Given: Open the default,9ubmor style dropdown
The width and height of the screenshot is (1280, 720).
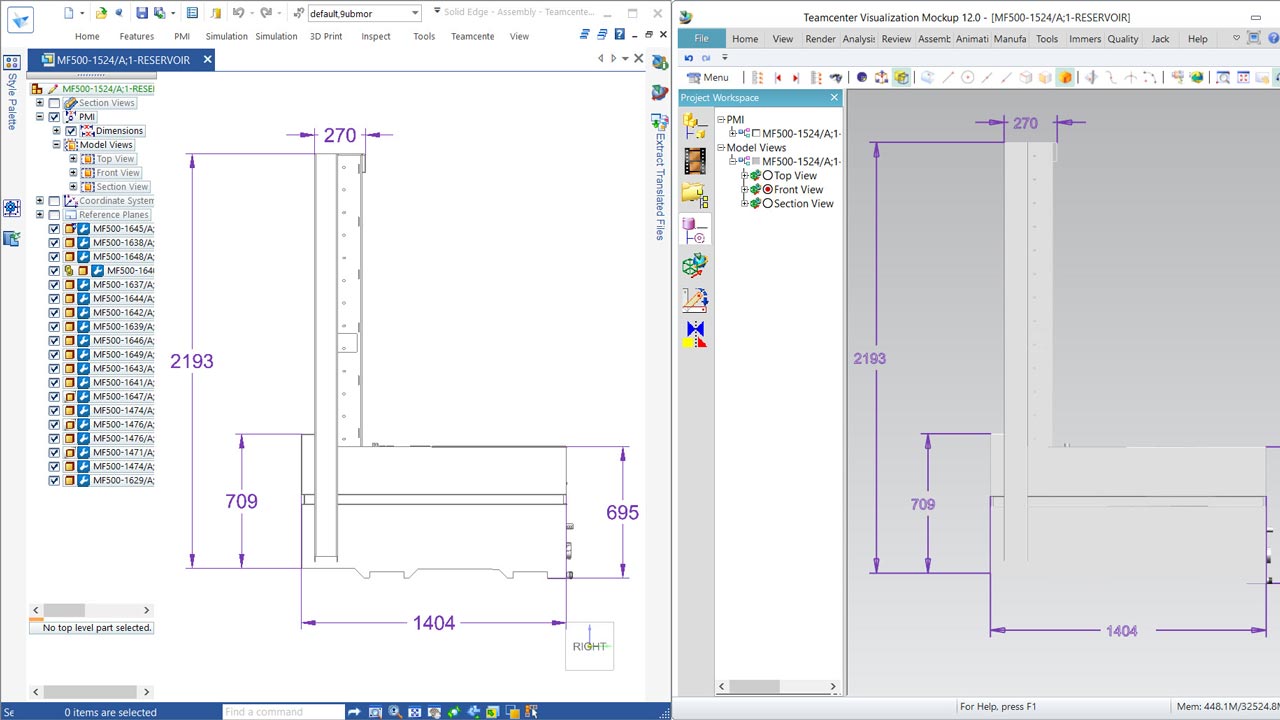Looking at the screenshot, I should 415,13.
